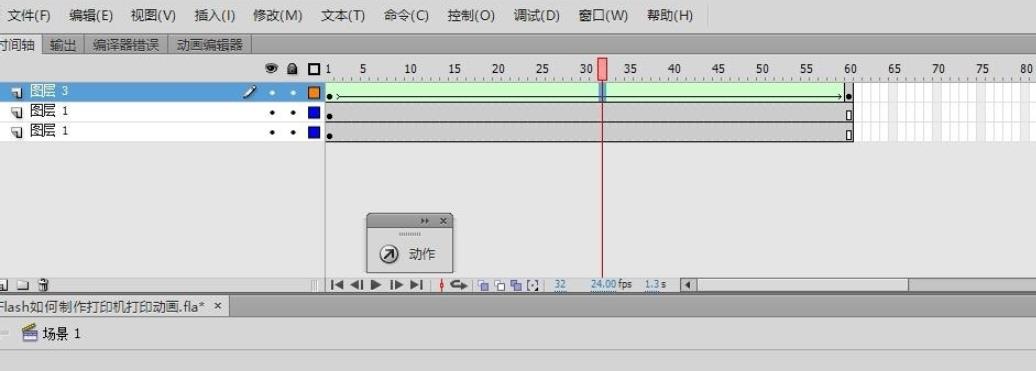Open the 窗口(W) menu
The width and height of the screenshot is (1036, 371).
[603, 15]
